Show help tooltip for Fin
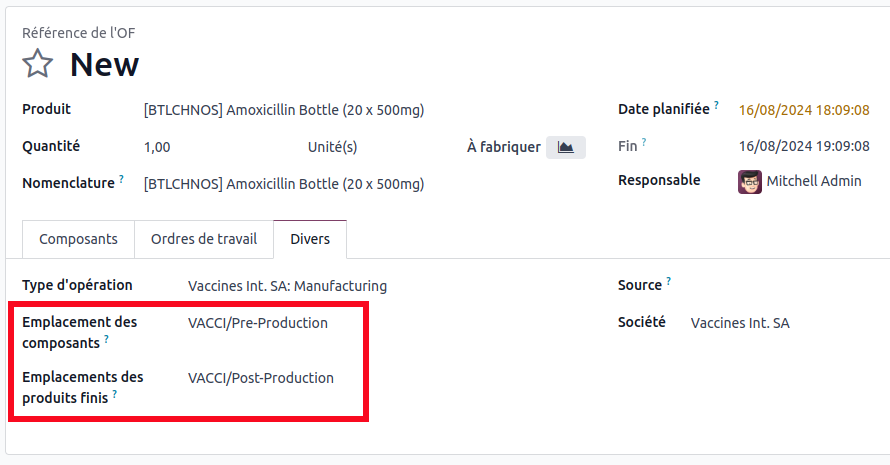Image resolution: width=890 pixels, height=465 pixels. click(644, 142)
